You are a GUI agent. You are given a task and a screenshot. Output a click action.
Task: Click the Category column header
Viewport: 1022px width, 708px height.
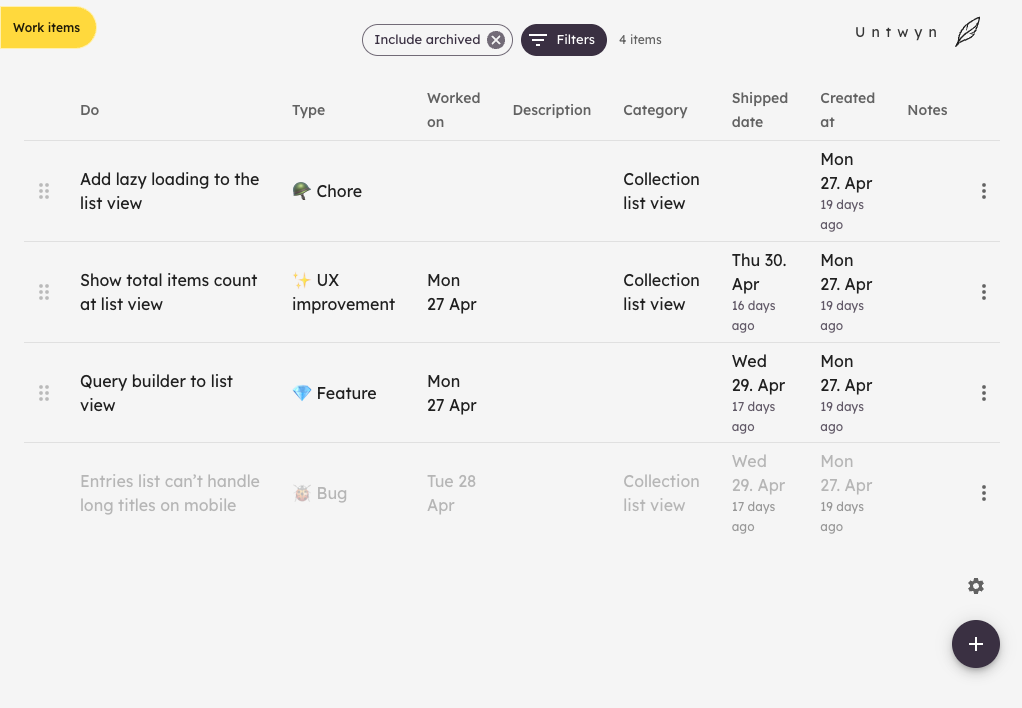pos(655,110)
